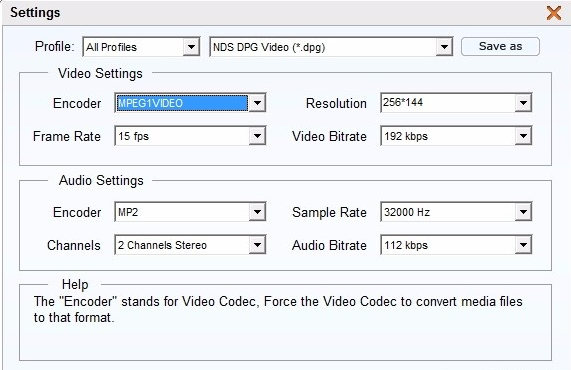Screen dimensions: 571x370
Task: Open the Frame Rate 15 fps dropdown arrow
Action: pos(257,136)
